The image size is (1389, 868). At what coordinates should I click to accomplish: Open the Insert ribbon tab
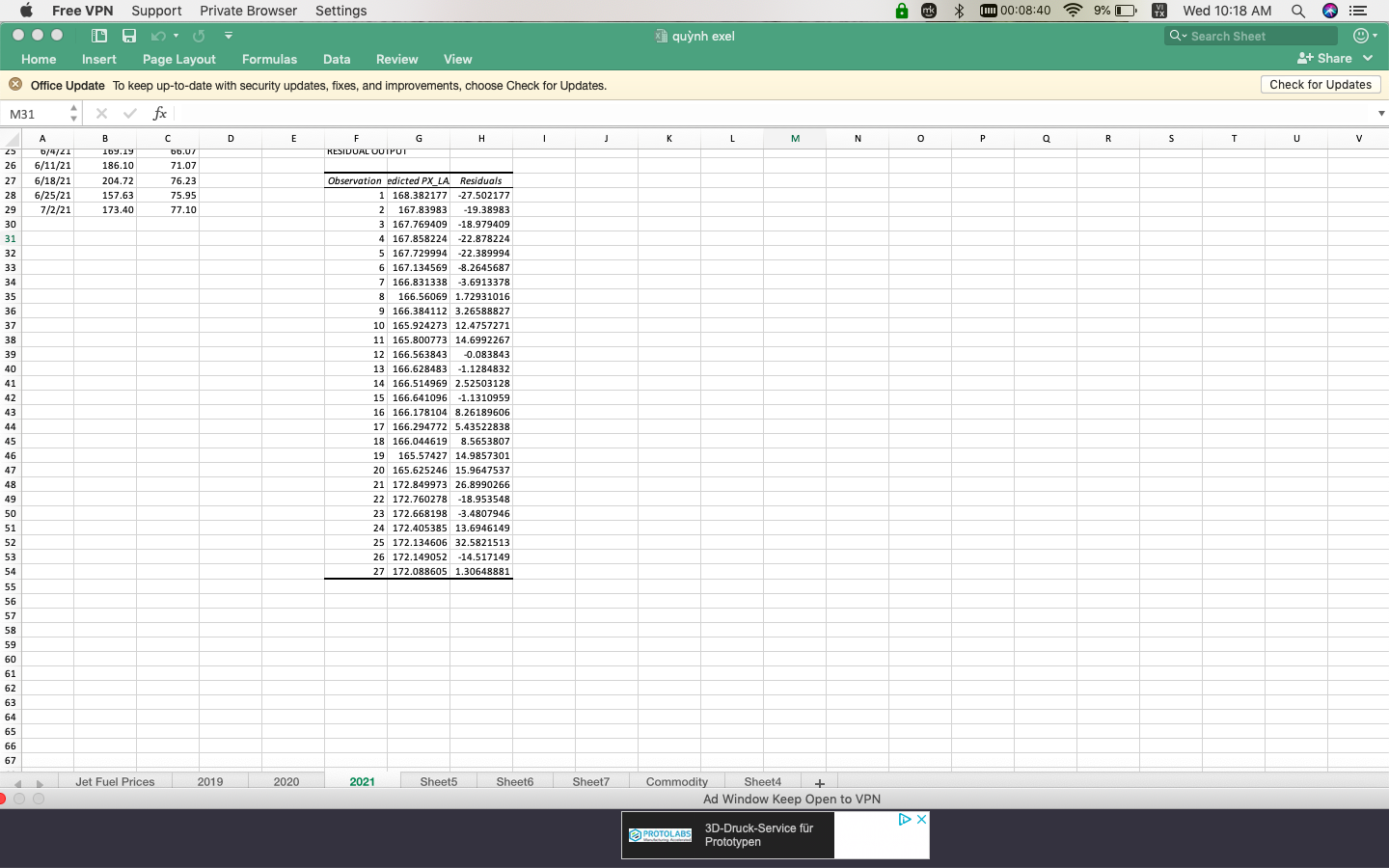coord(99,59)
